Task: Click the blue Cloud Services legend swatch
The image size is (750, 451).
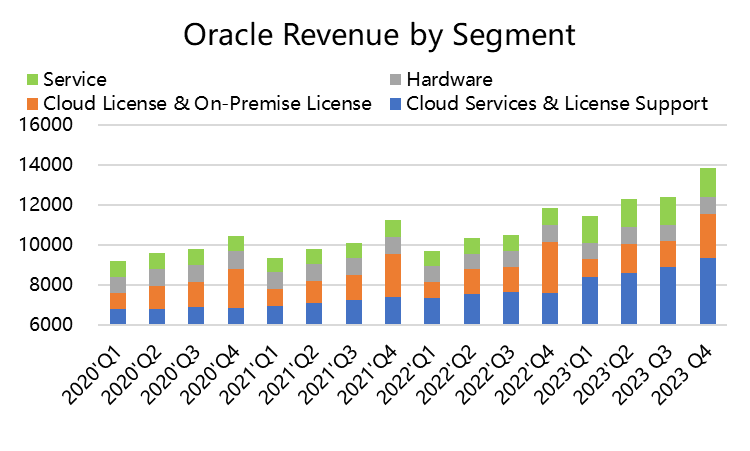Action: point(396,104)
